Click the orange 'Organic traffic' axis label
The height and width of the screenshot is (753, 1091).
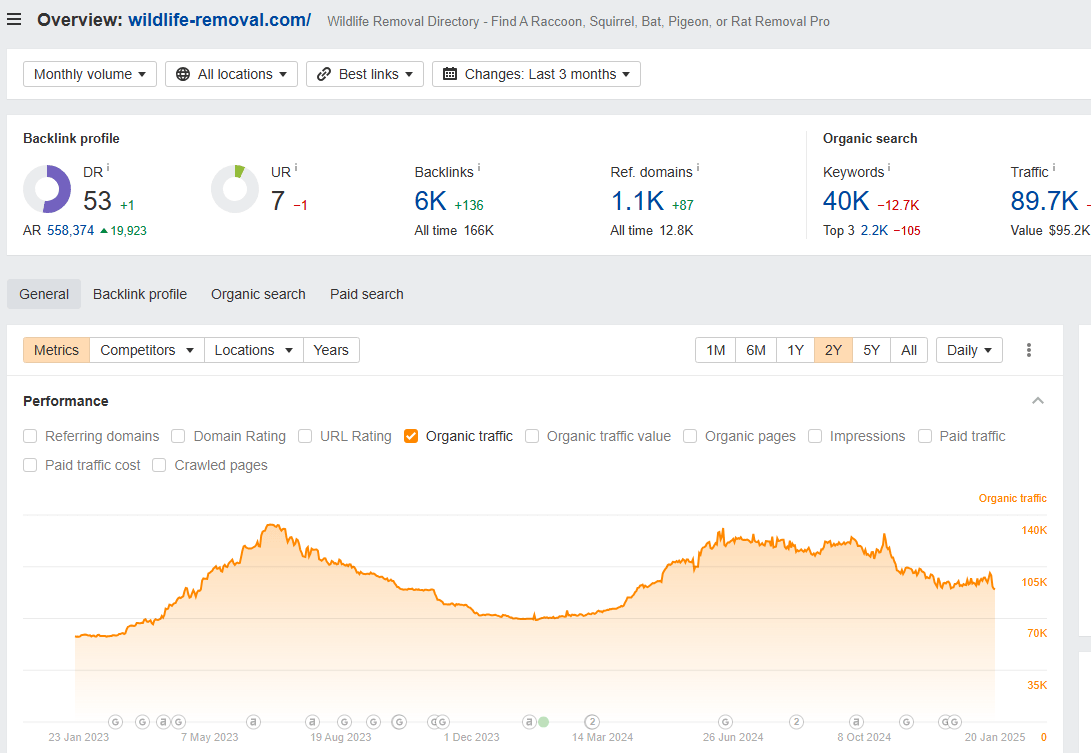(1012, 498)
